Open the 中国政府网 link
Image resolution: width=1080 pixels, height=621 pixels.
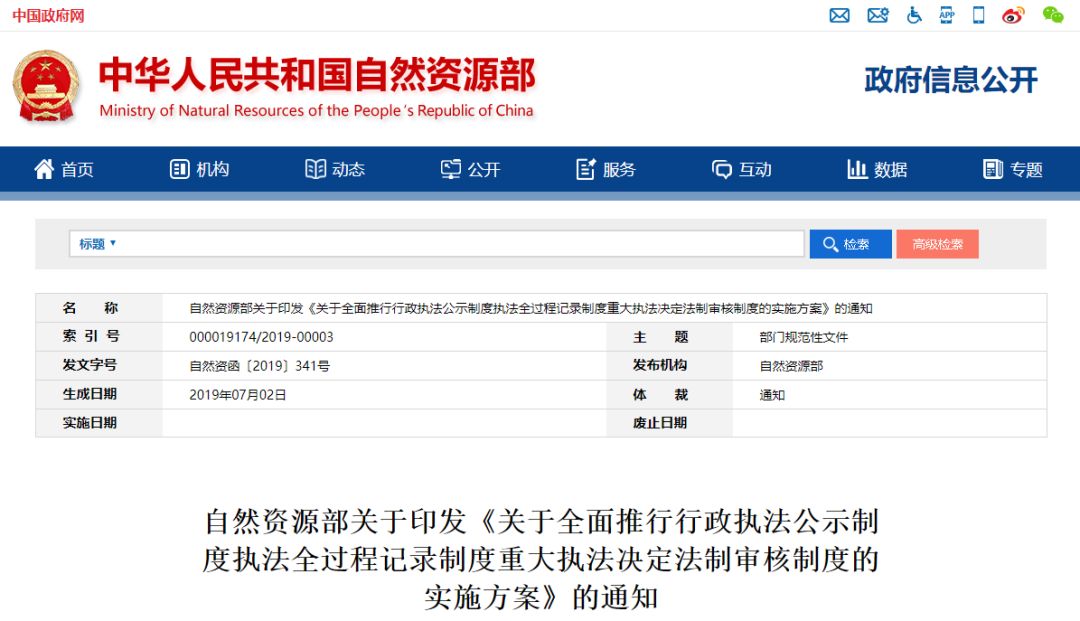click(x=48, y=15)
